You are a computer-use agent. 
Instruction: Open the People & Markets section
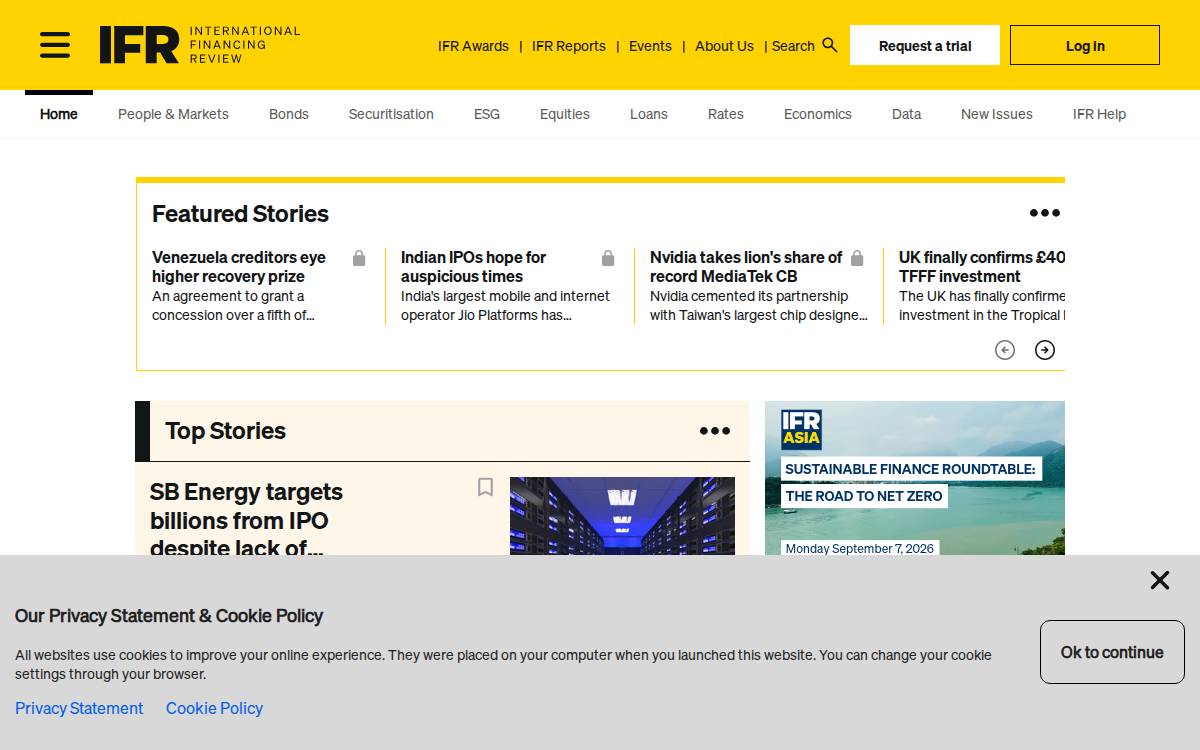pos(173,114)
